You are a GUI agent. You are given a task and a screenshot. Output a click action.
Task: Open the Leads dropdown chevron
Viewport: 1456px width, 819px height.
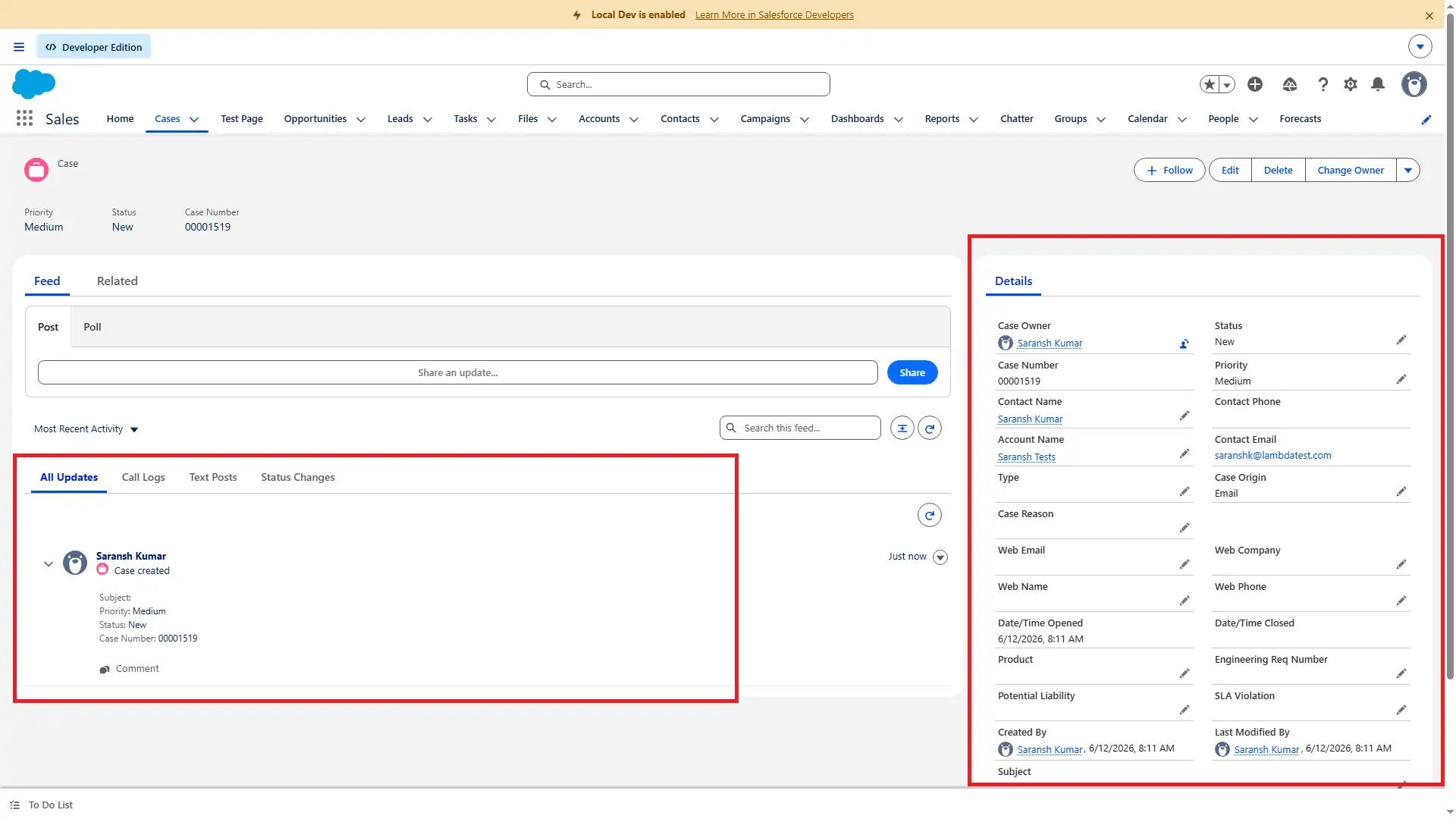428,120
